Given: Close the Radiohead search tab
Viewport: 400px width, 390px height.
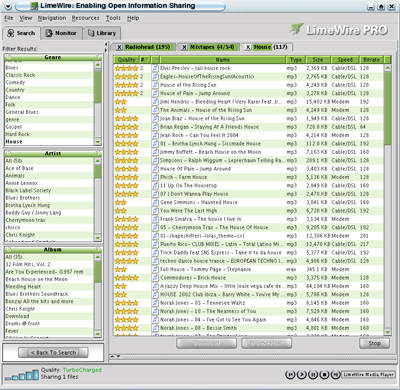Looking at the screenshot, I should click(x=119, y=47).
